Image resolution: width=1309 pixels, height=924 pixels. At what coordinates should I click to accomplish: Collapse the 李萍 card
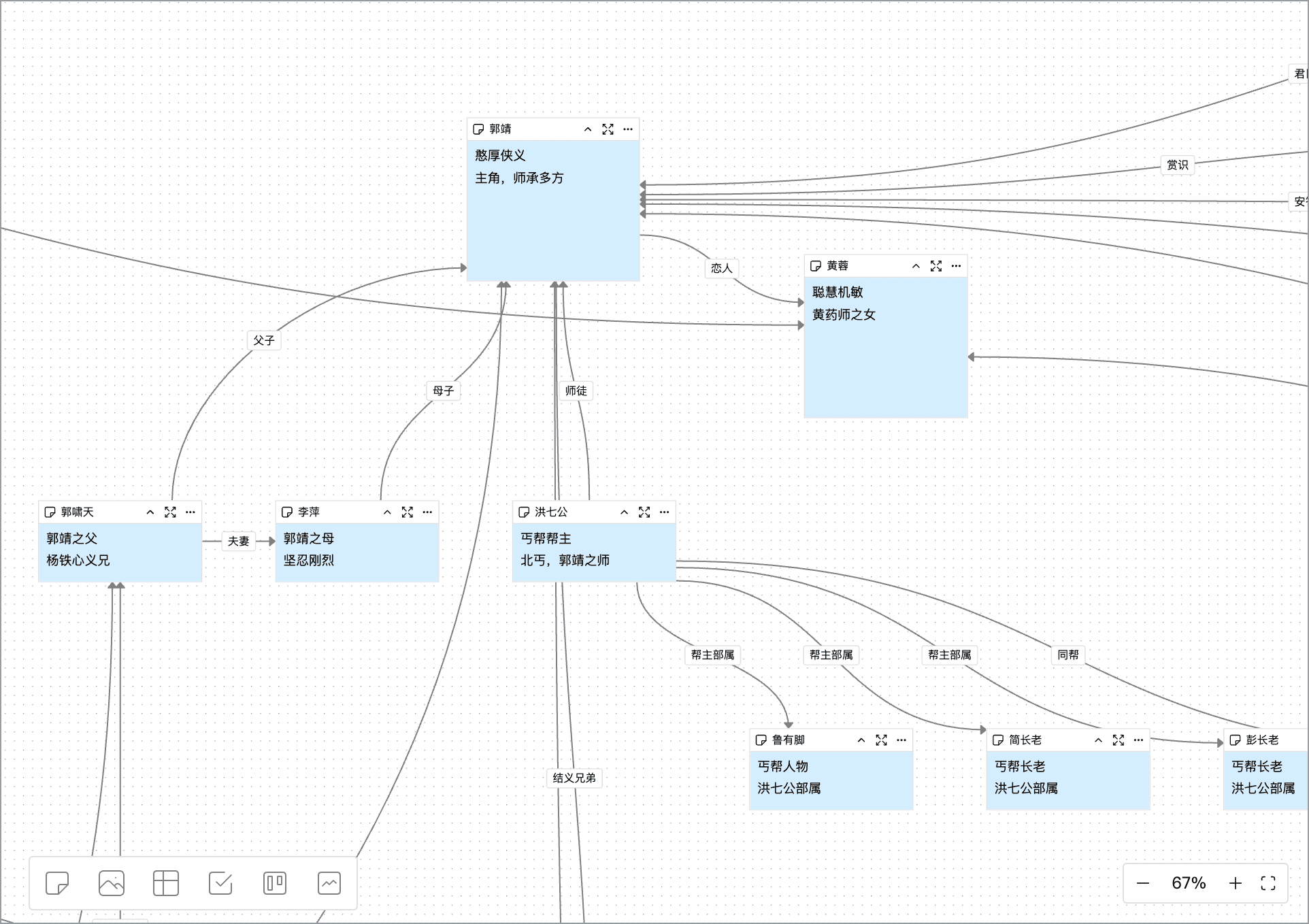click(387, 512)
